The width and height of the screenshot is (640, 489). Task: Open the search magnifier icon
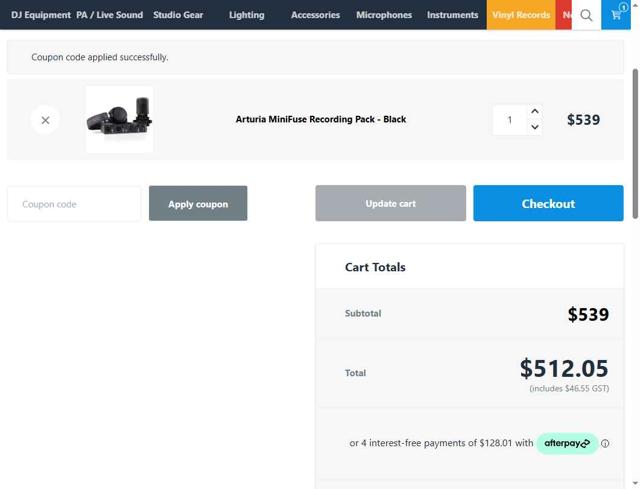tap(586, 15)
